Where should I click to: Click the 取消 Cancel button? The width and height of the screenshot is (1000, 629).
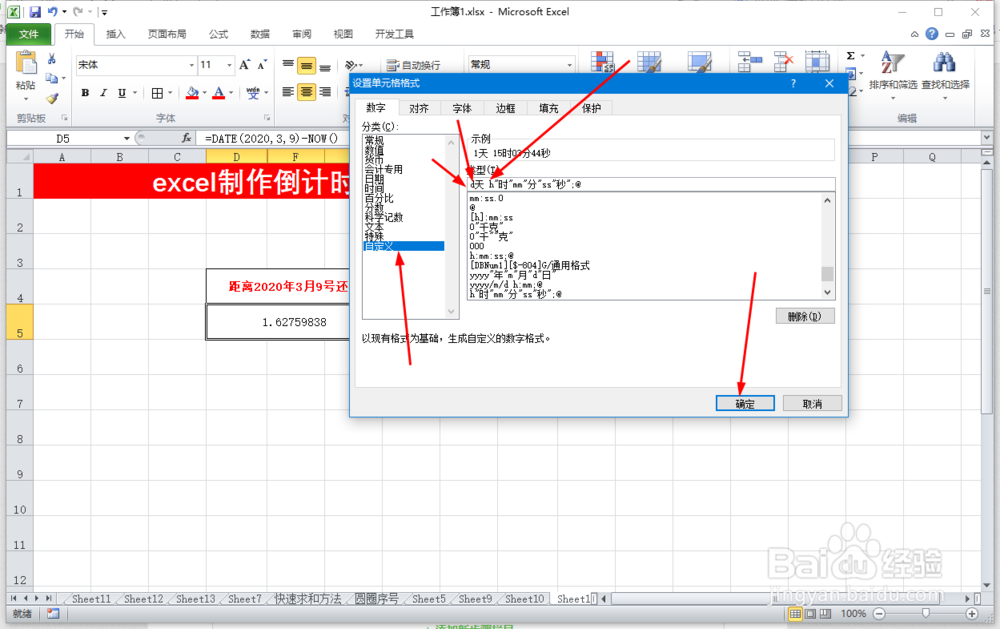(x=812, y=404)
